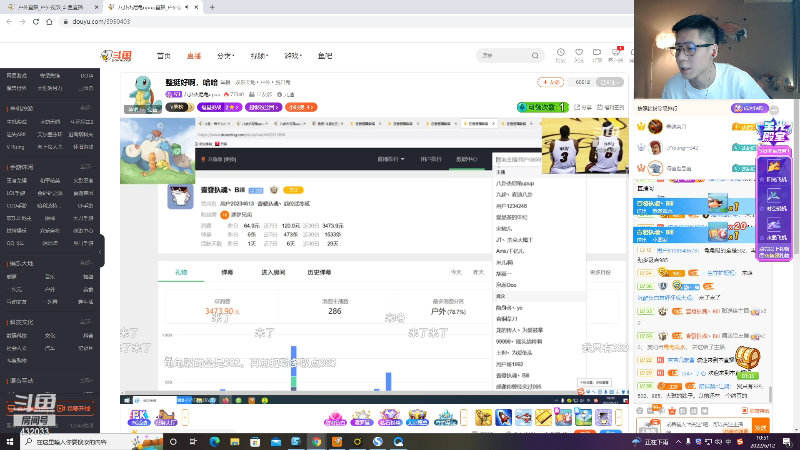Image resolution: width=800 pixels, height=450 pixels.
Task: Open the Mail app from the taskbar
Action: coord(276,442)
